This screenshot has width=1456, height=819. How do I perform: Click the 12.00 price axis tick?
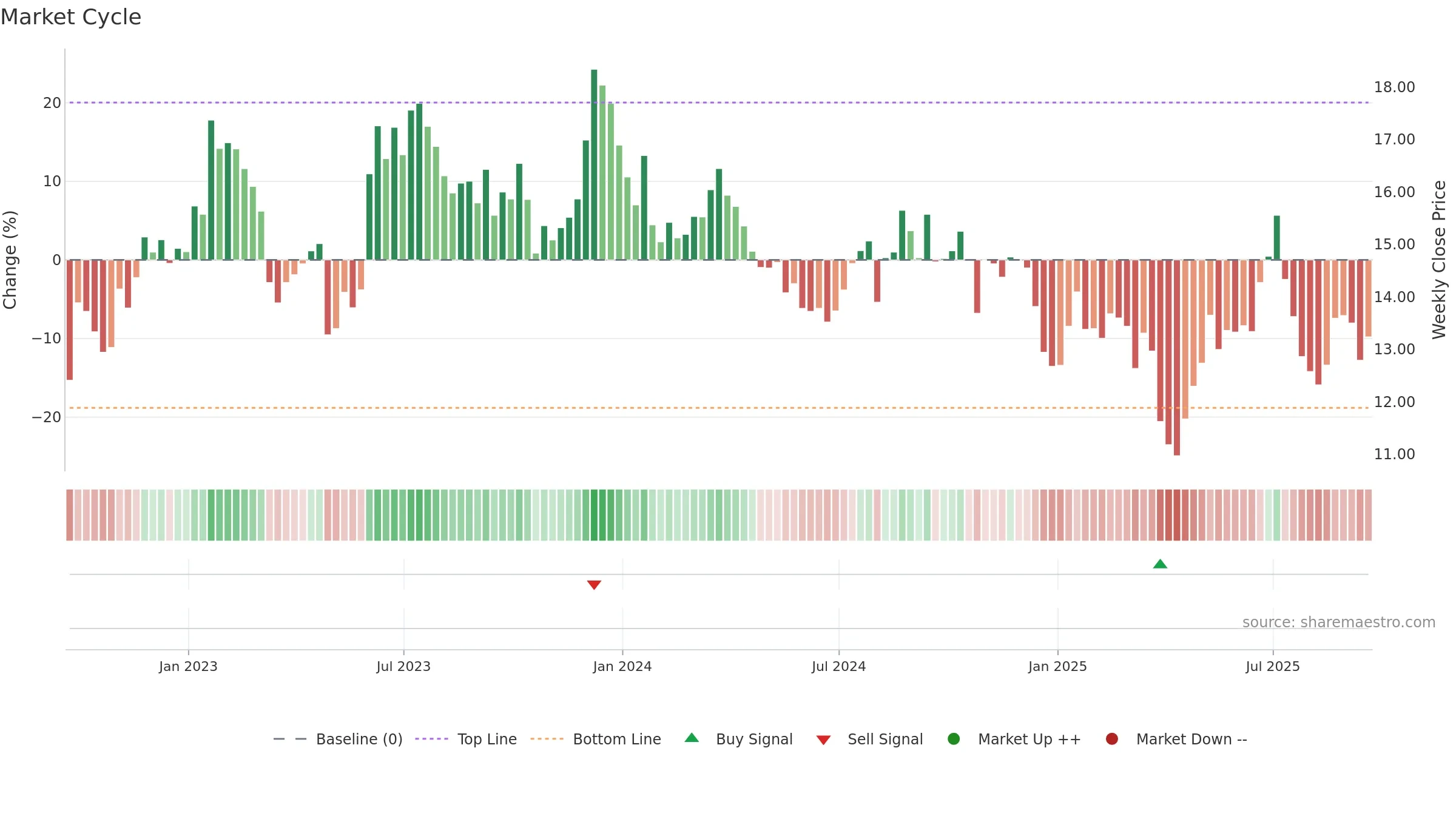(x=1394, y=402)
